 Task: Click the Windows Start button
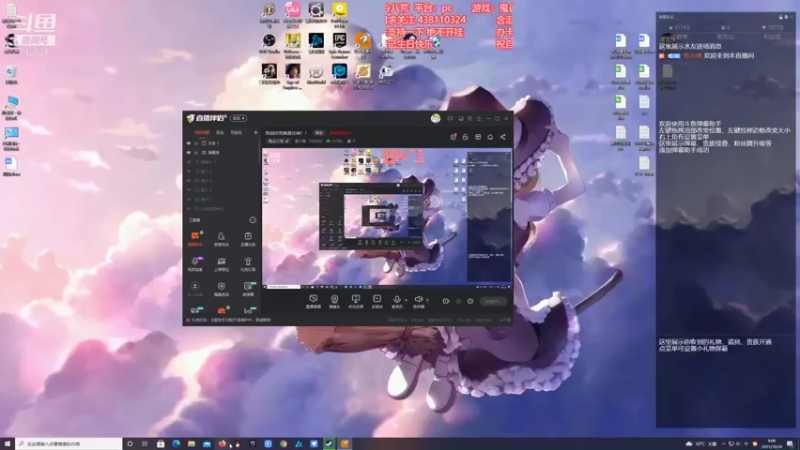point(7,444)
